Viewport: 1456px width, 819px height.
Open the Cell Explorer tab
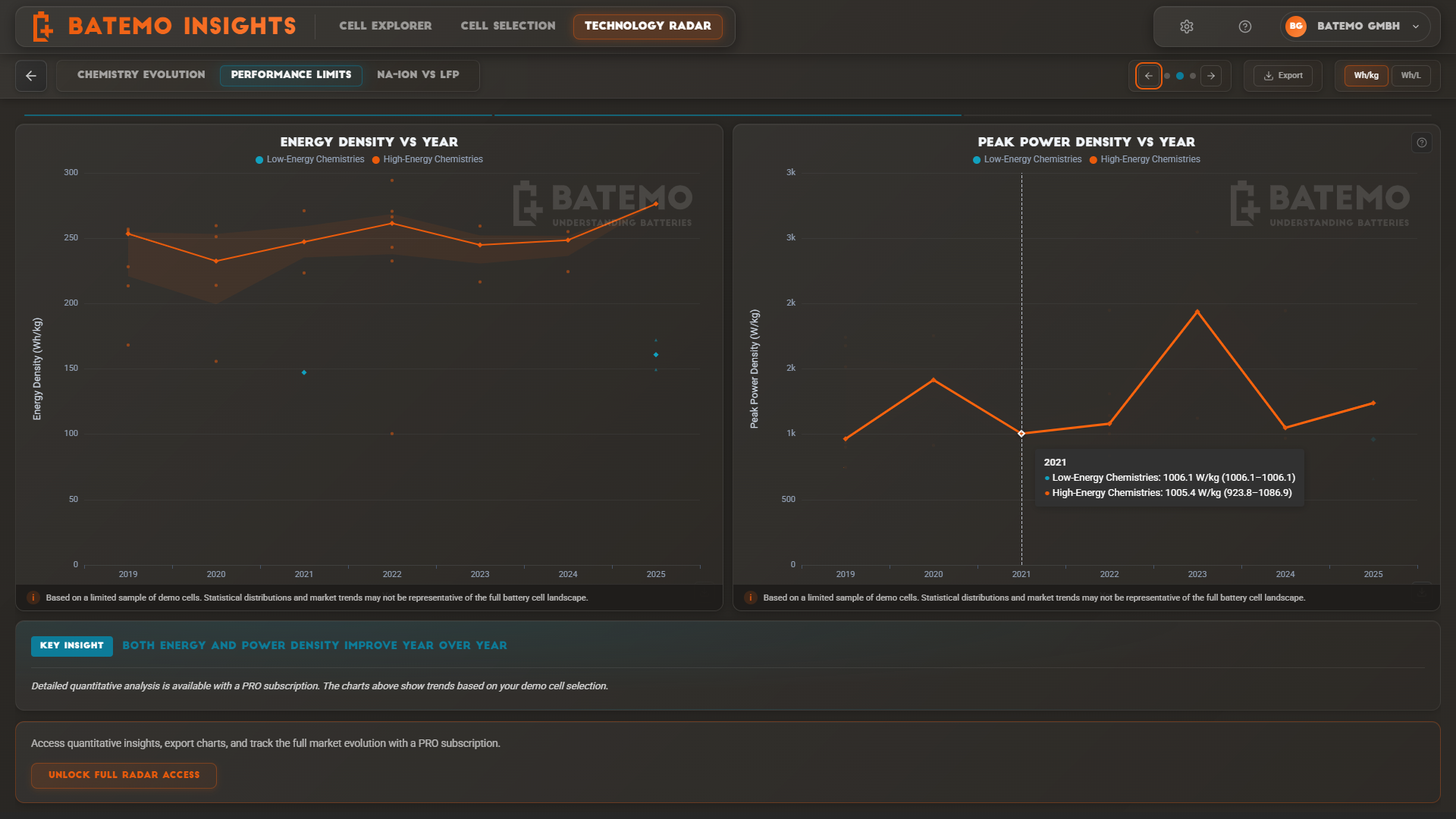pyautogui.click(x=385, y=26)
